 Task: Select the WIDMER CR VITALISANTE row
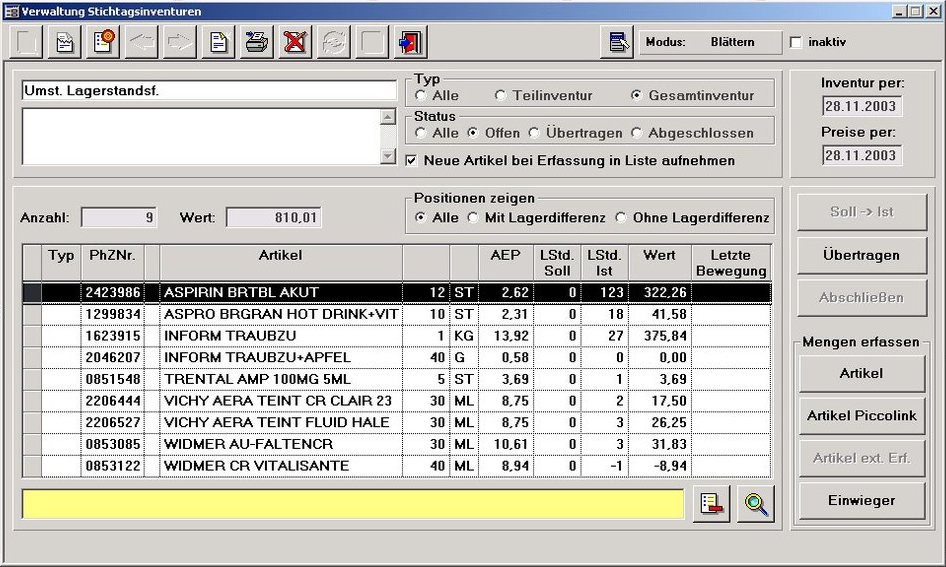(256, 466)
